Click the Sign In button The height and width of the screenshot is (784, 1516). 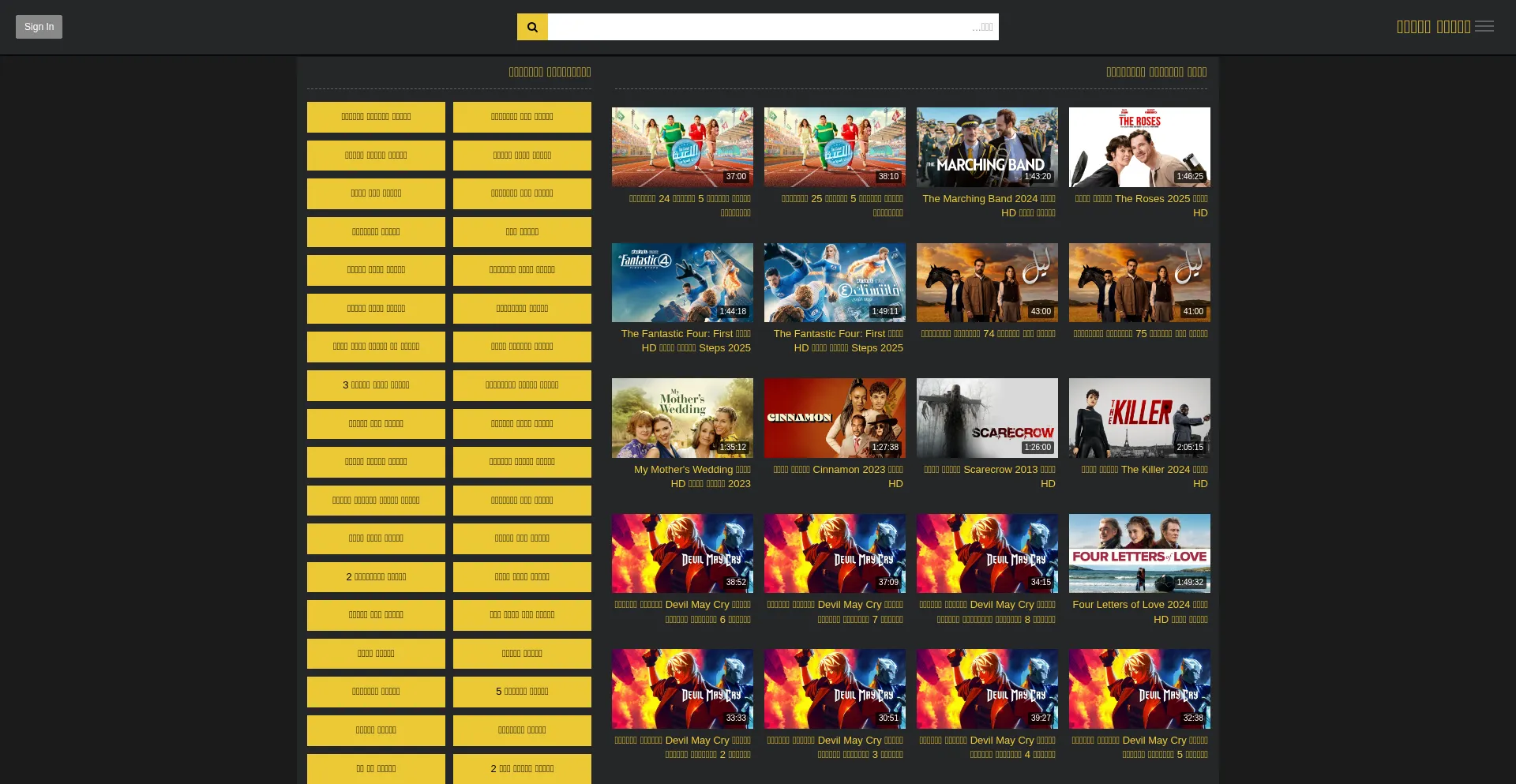click(39, 27)
